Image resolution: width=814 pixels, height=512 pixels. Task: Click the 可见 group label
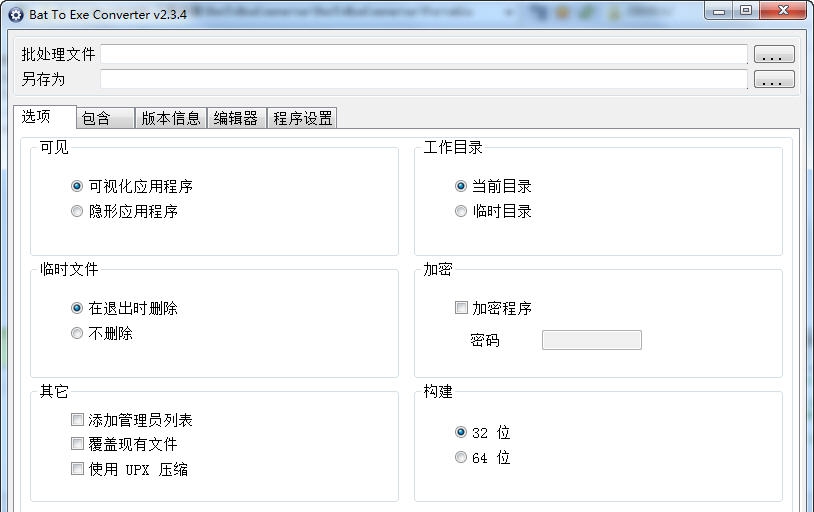point(54,147)
